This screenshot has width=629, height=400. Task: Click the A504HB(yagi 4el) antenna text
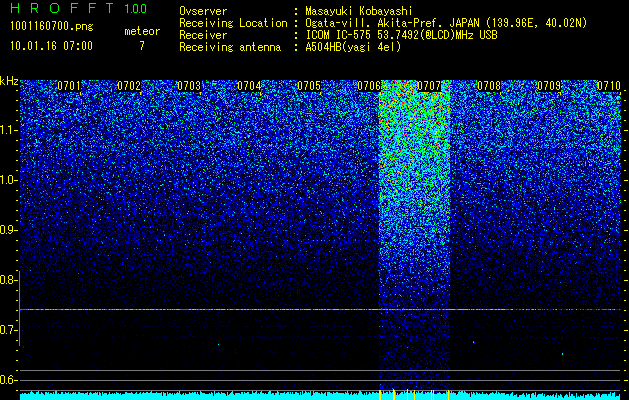[353, 47]
